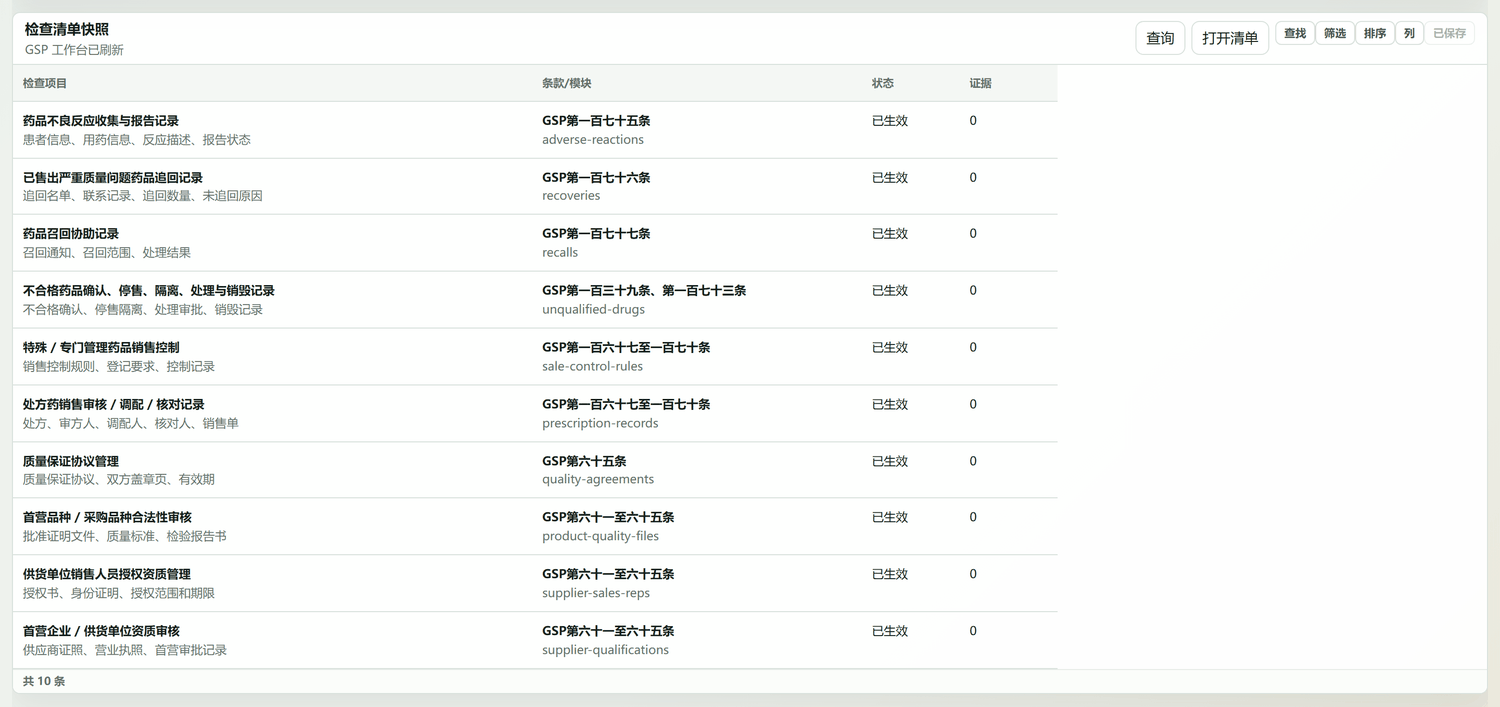The image size is (1500, 707).
Task: Click the GSP 工作台已刷新 subtitle
Action: [x=74, y=49]
